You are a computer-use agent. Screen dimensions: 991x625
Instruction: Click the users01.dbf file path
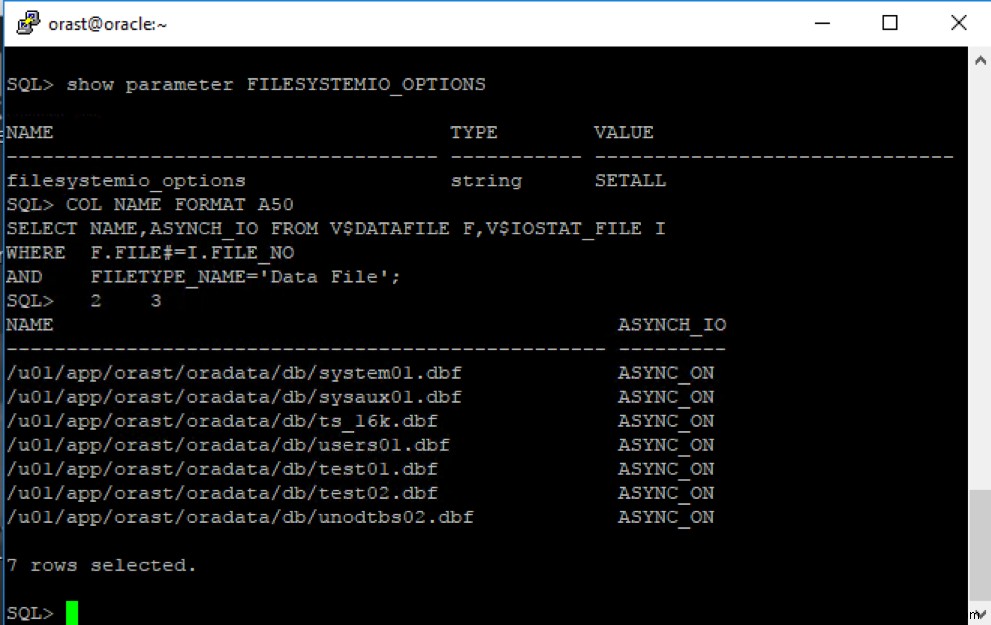pos(228,445)
